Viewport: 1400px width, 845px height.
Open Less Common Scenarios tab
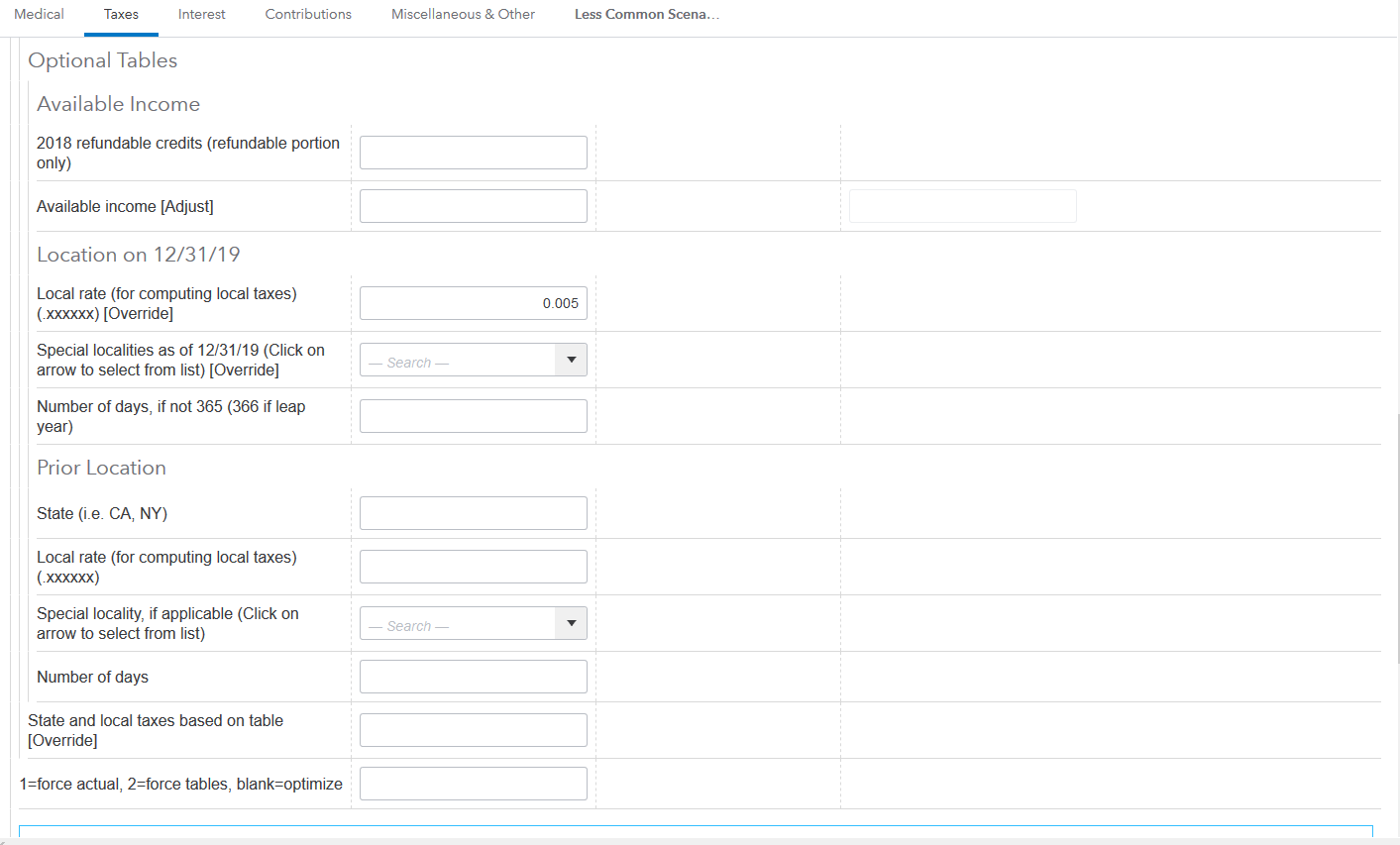coord(646,15)
